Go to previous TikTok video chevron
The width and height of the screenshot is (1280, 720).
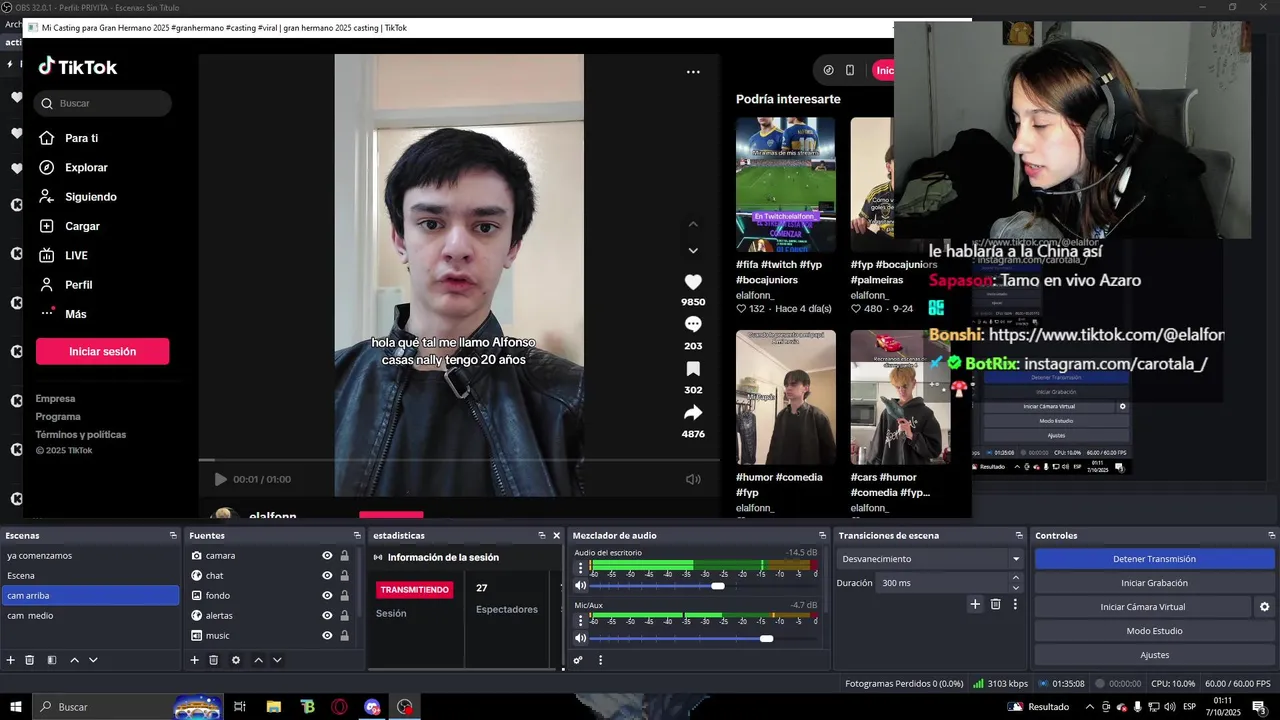pos(693,224)
